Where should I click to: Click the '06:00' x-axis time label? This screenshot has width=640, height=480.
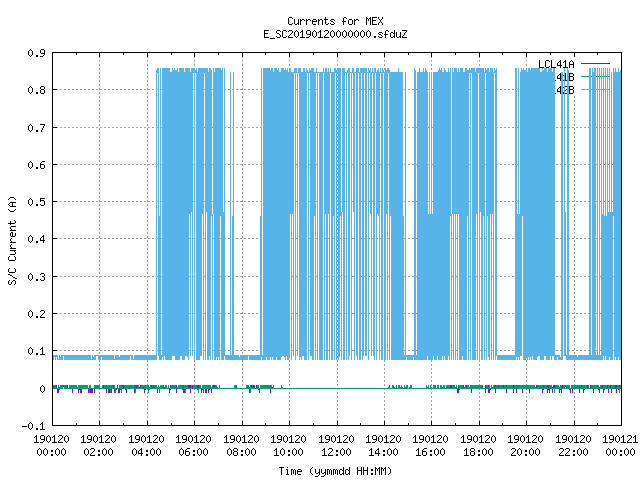[x=193, y=452]
